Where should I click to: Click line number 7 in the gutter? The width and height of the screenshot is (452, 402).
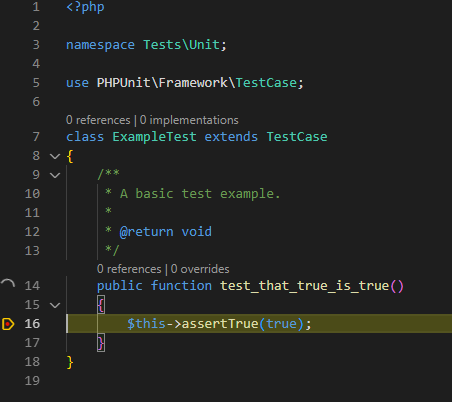pos(36,137)
